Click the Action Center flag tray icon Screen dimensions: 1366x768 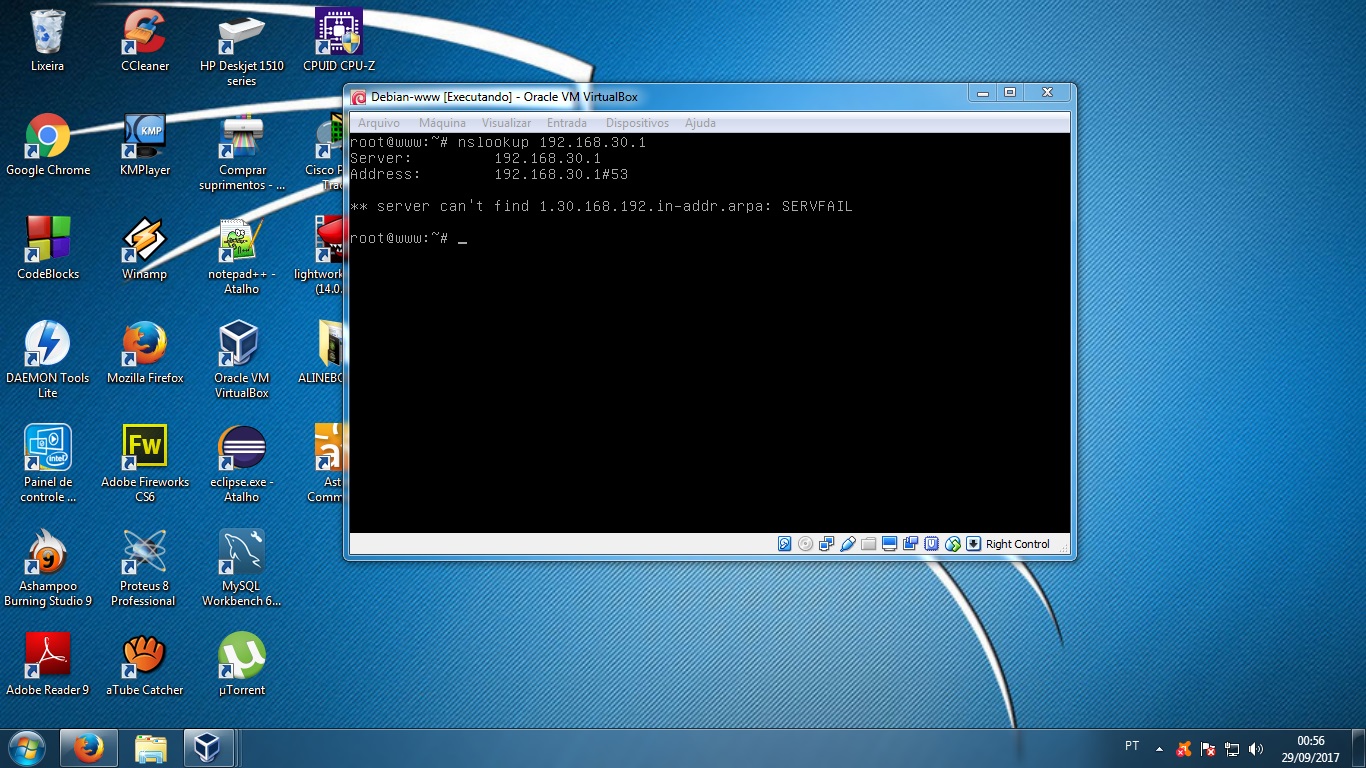1208,748
